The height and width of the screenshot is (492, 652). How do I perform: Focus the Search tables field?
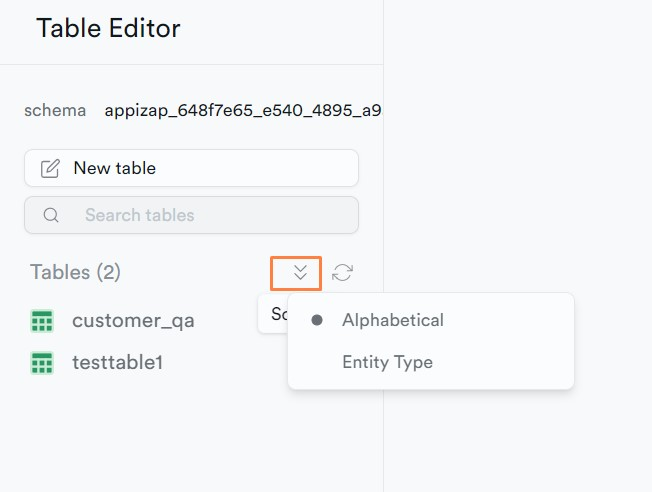pos(191,215)
